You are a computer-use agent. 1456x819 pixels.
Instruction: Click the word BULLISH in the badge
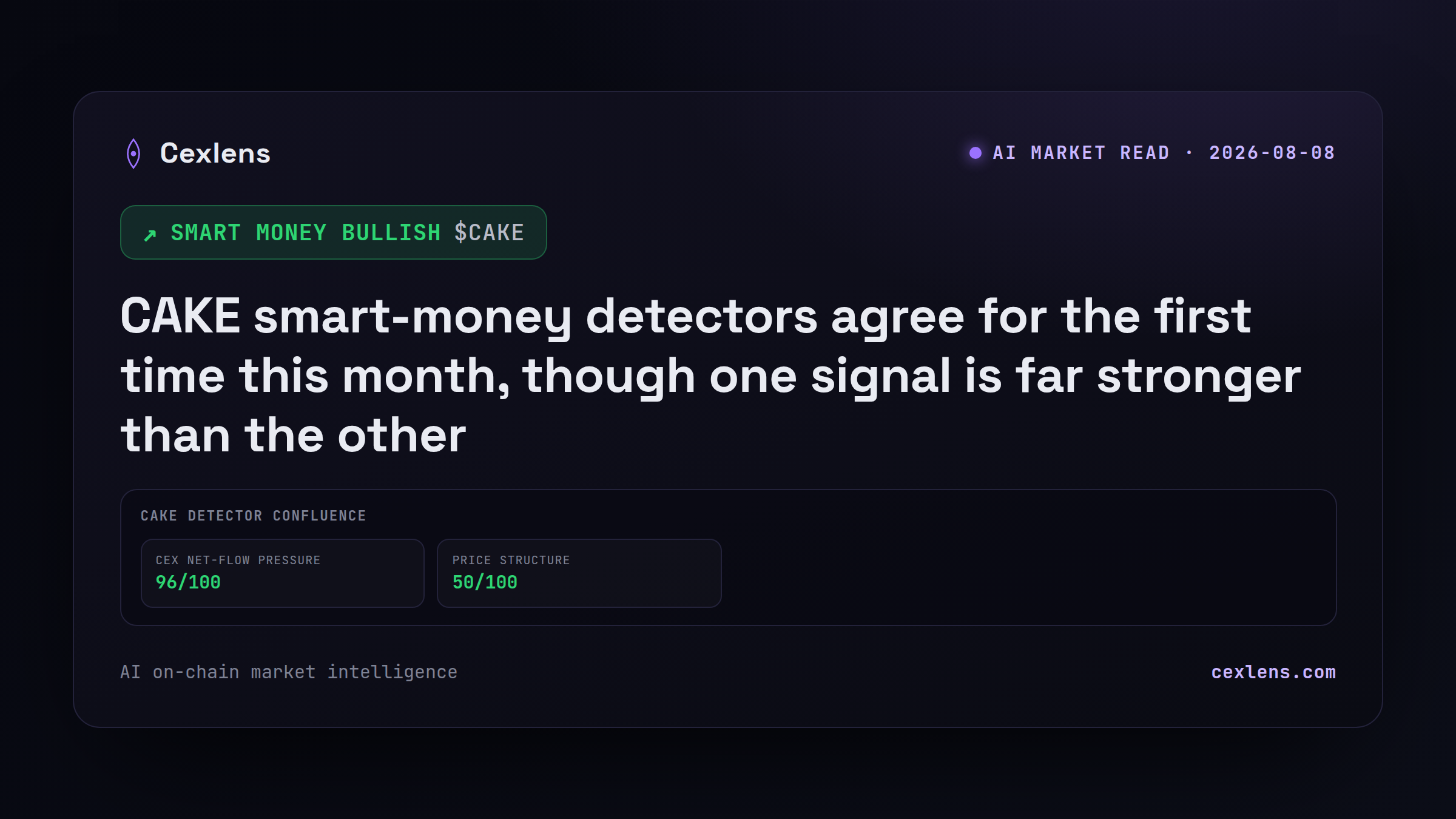point(391,233)
